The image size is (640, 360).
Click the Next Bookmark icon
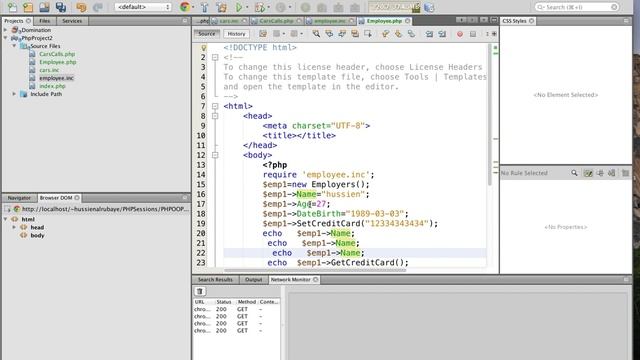(x=398, y=34)
